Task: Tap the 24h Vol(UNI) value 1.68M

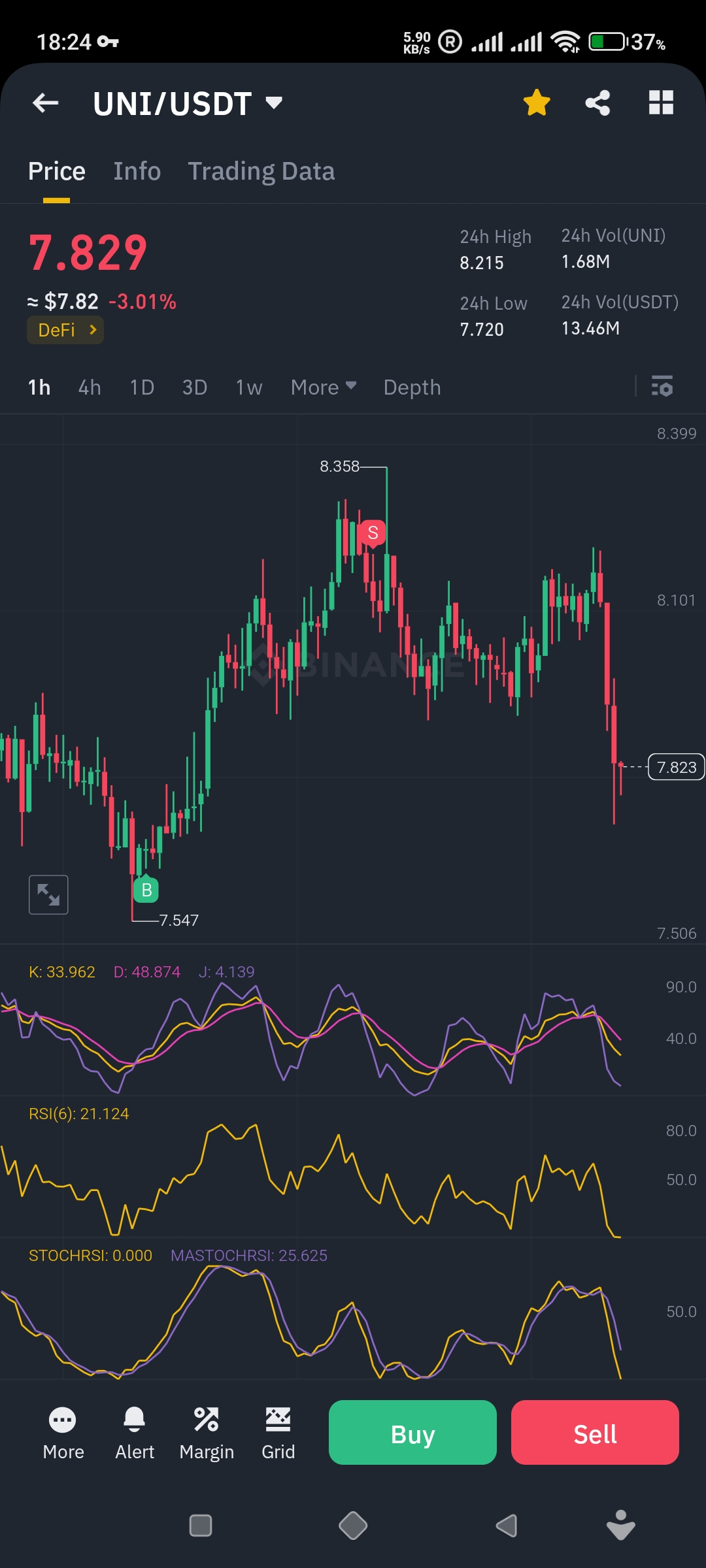Action: point(586,261)
